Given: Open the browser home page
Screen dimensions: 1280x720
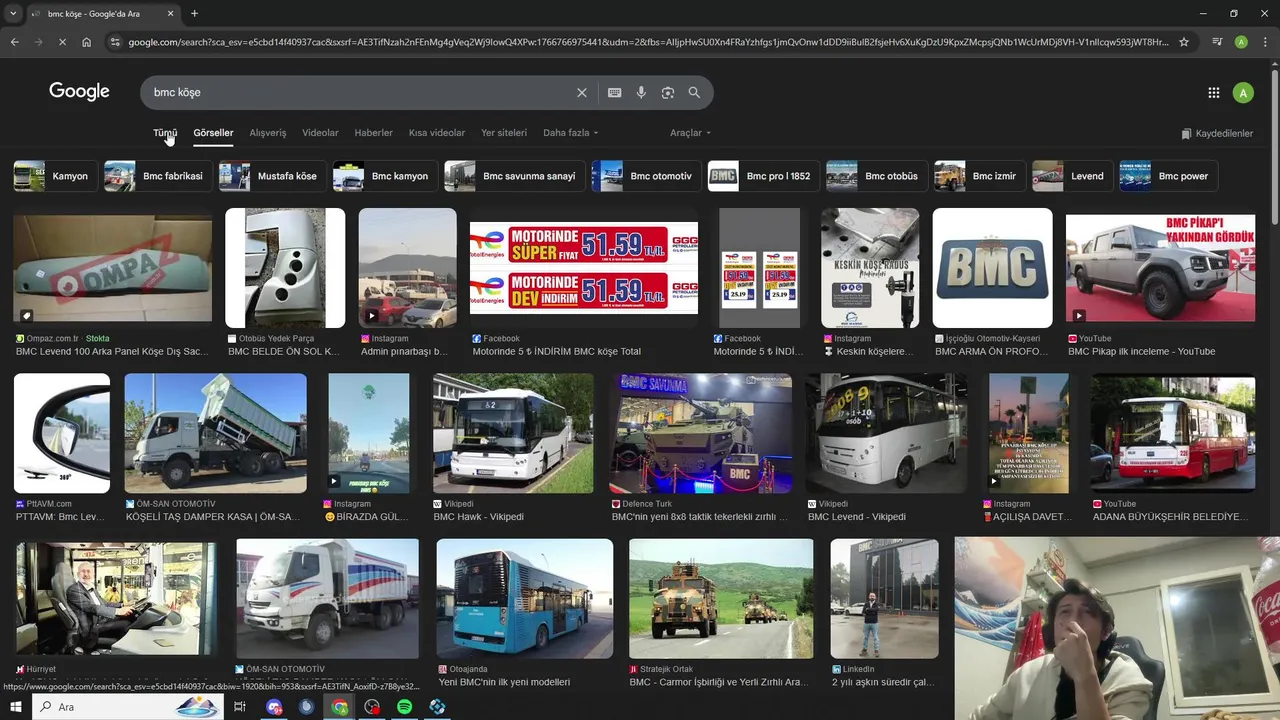Looking at the screenshot, I should click(x=87, y=42).
